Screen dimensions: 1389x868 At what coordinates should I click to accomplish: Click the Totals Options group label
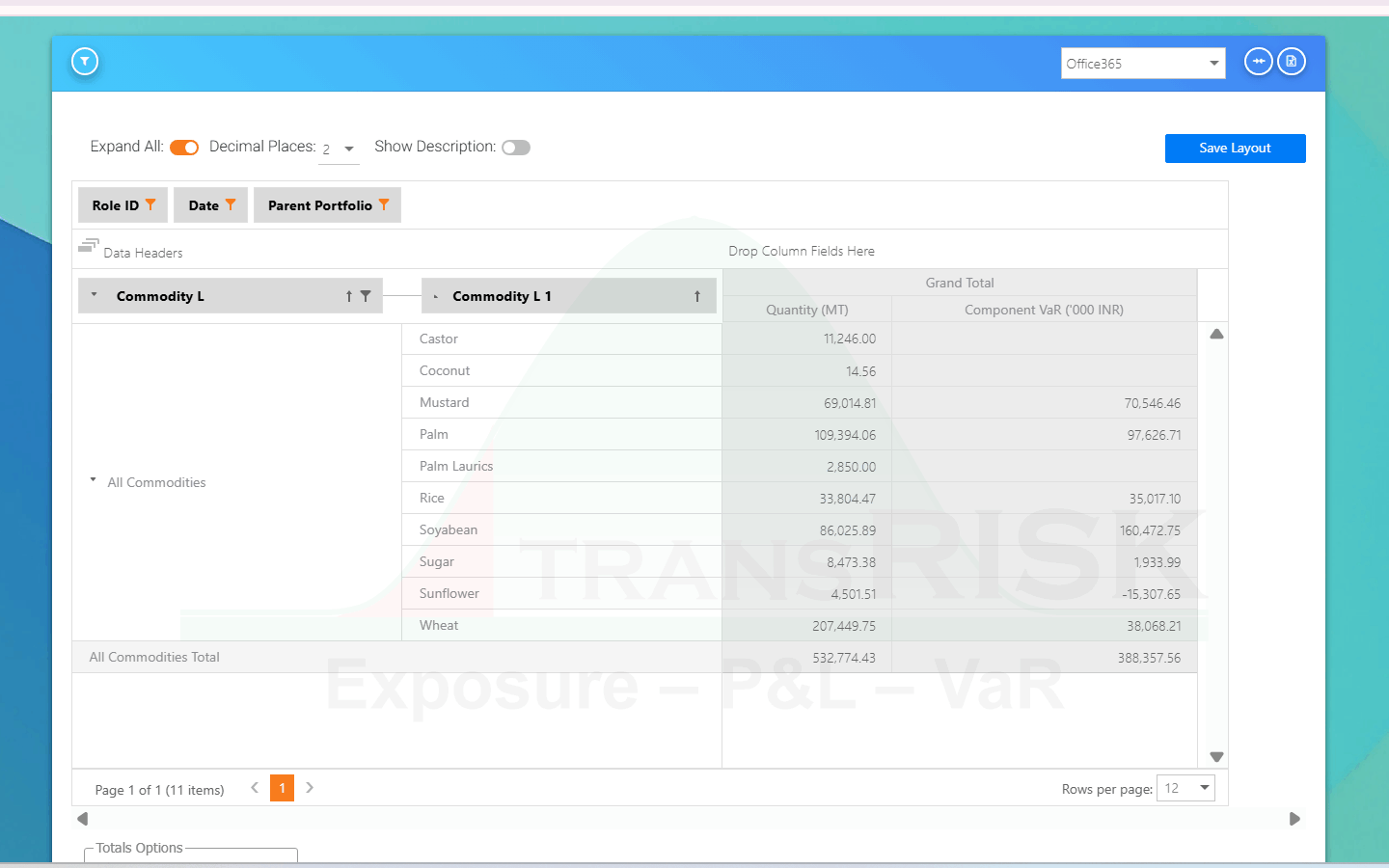coord(140,848)
